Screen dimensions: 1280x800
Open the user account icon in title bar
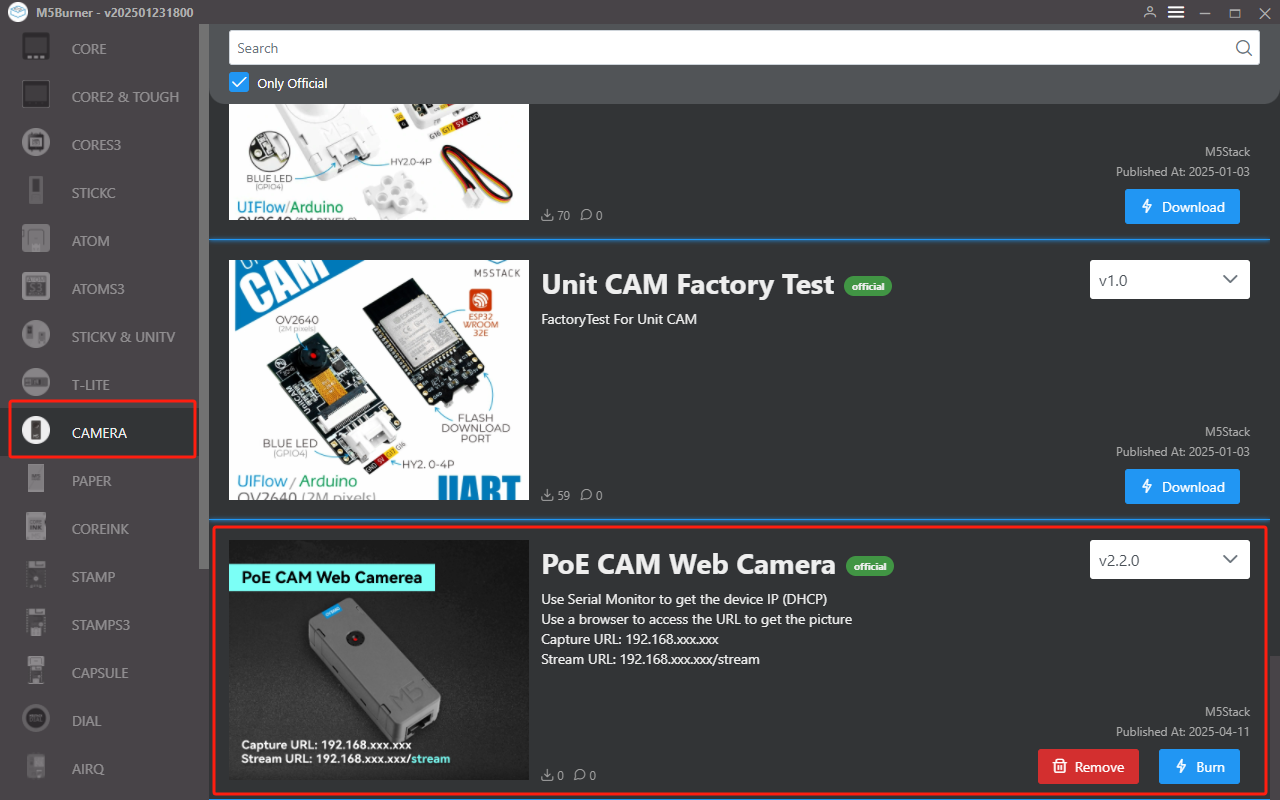[x=1150, y=12]
